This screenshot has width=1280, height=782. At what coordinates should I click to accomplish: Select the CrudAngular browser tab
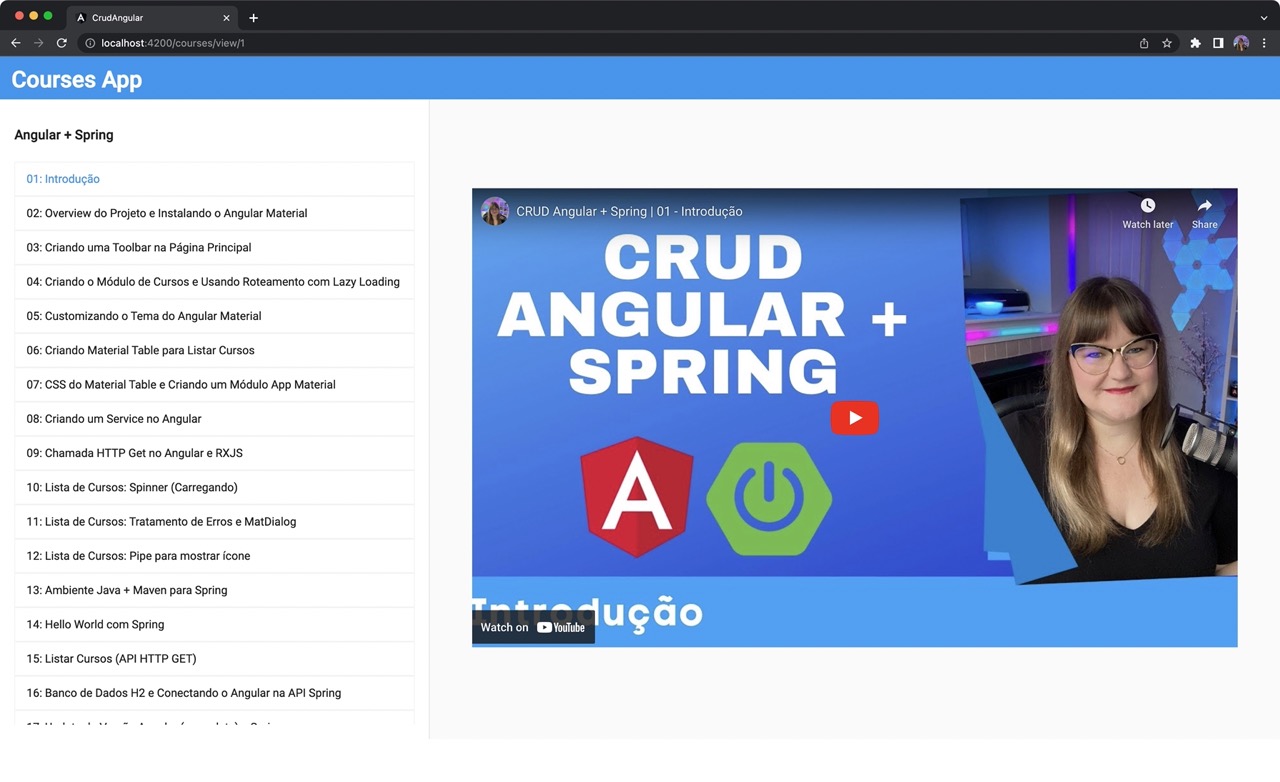[150, 17]
